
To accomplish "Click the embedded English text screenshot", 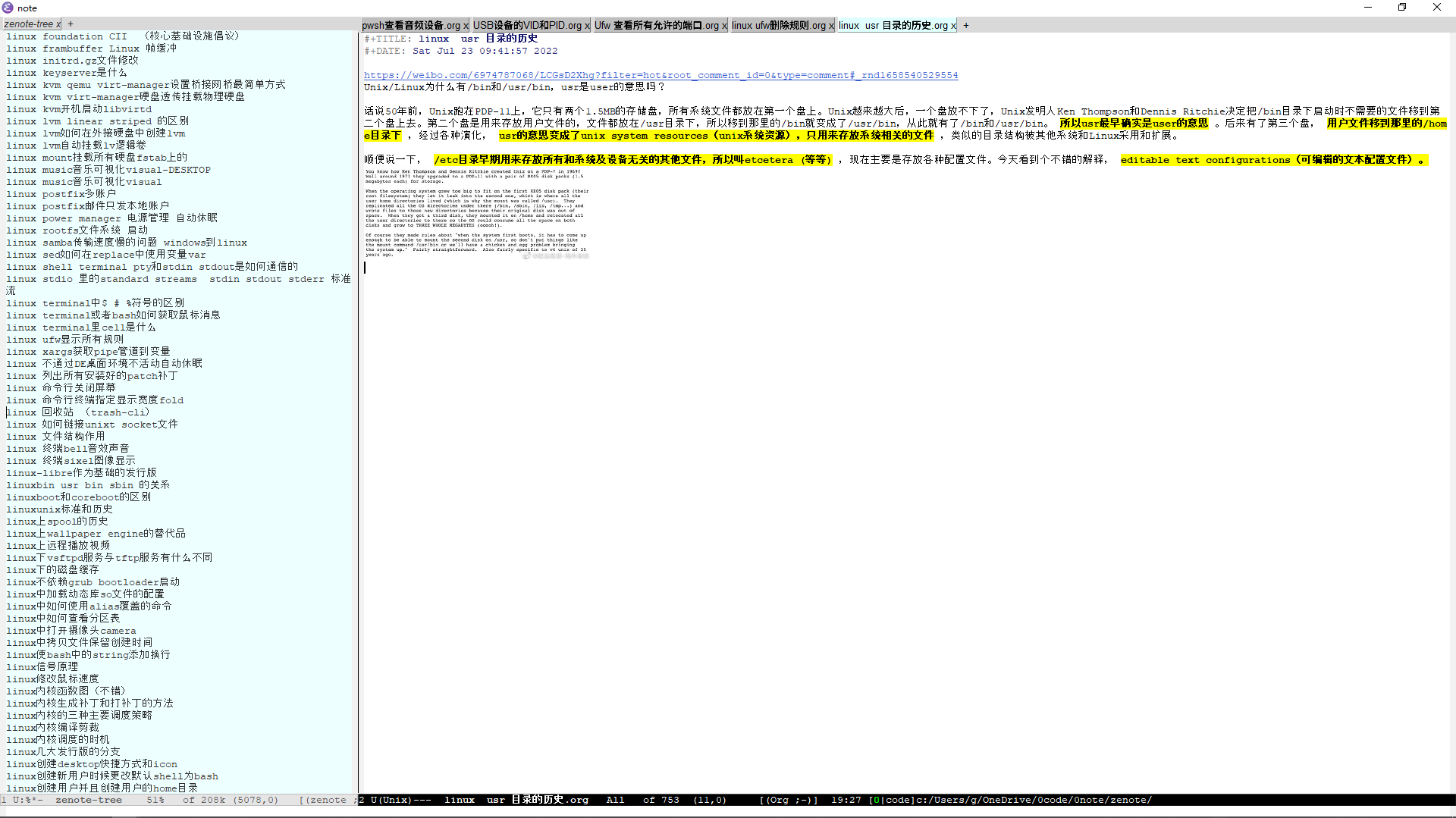I will [477, 214].
